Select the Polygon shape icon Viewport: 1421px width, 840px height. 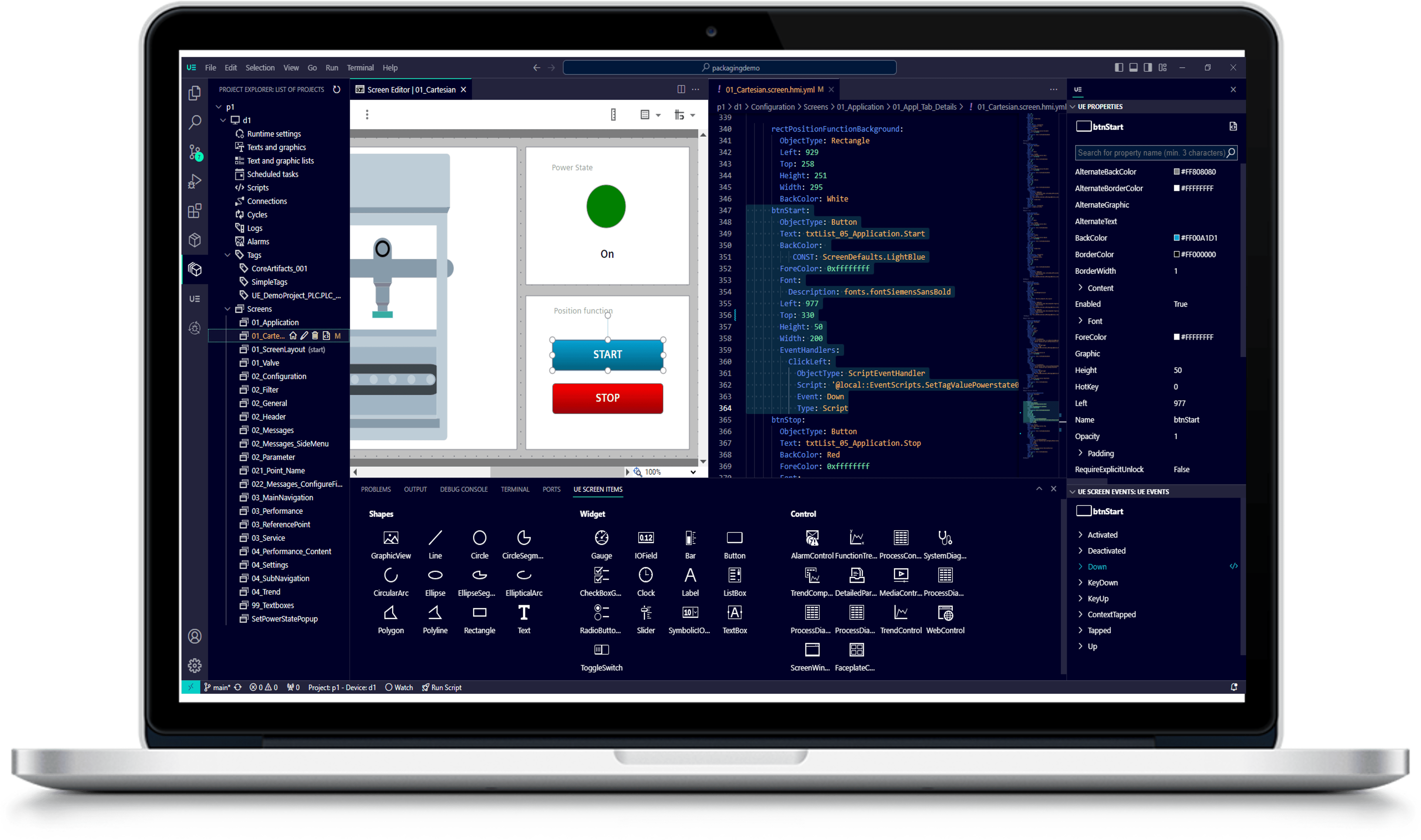[x=391, y=613]
